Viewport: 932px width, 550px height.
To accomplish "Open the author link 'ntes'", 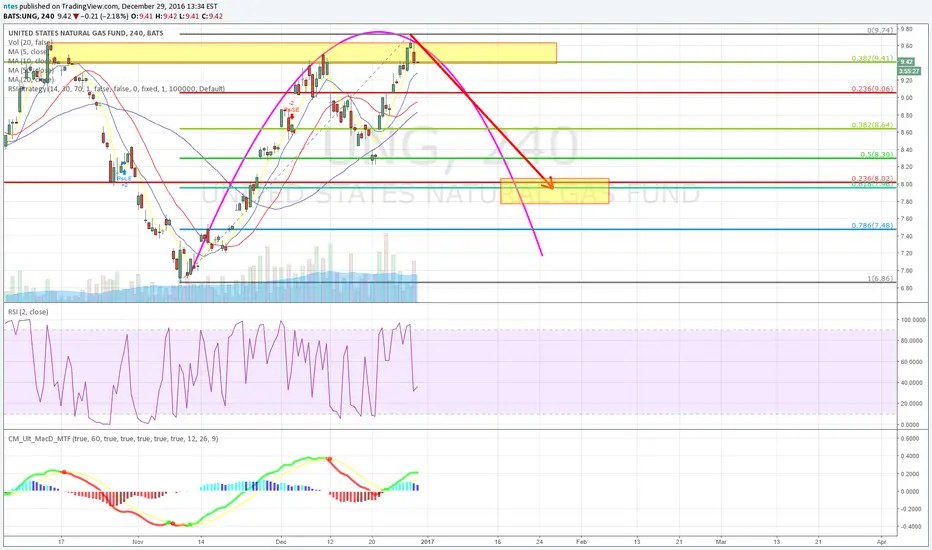I will (10, 6).
